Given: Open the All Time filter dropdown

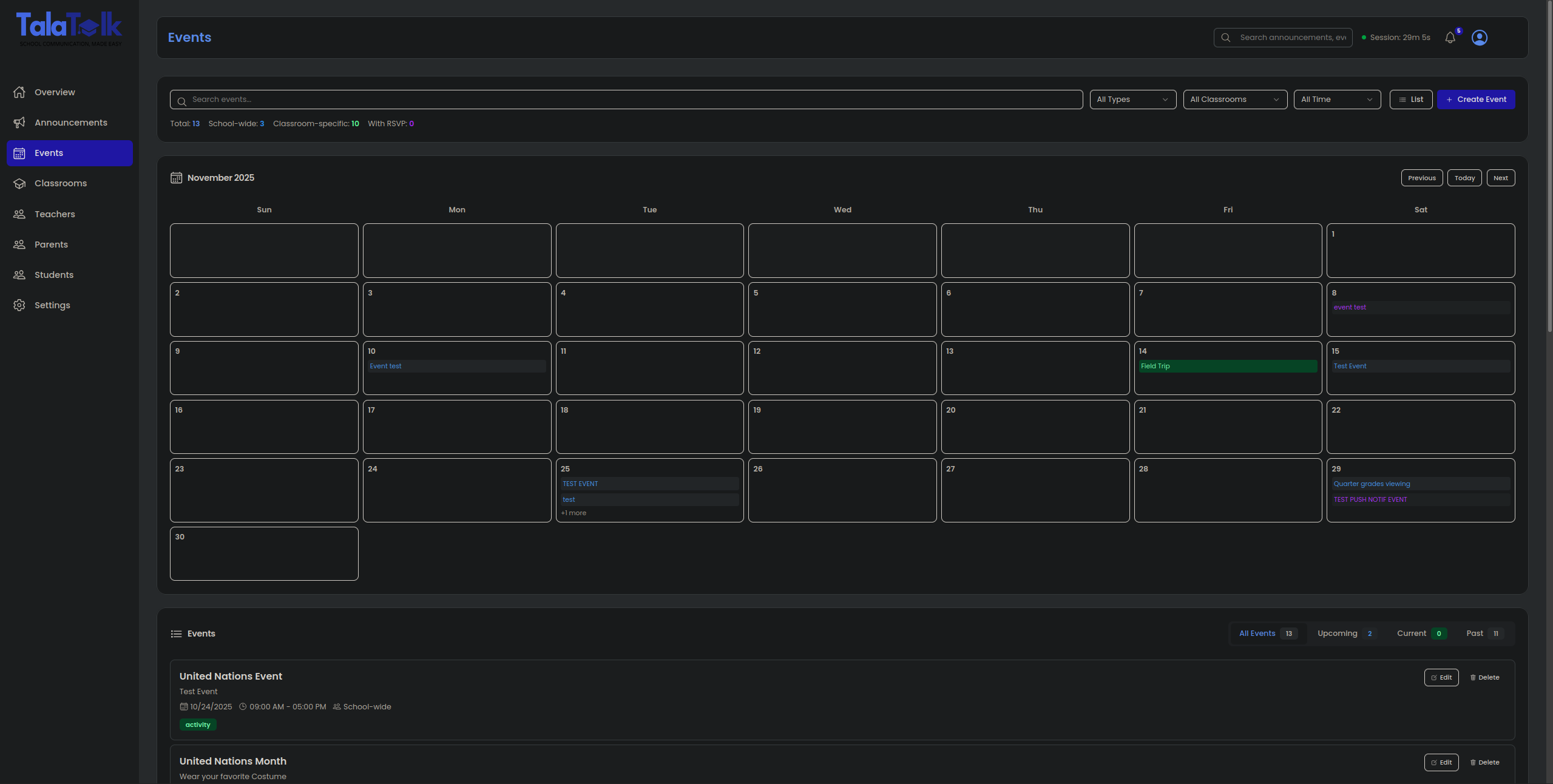Looking at the screenshot, I should pyautogui.click(x=1336, y=100).
